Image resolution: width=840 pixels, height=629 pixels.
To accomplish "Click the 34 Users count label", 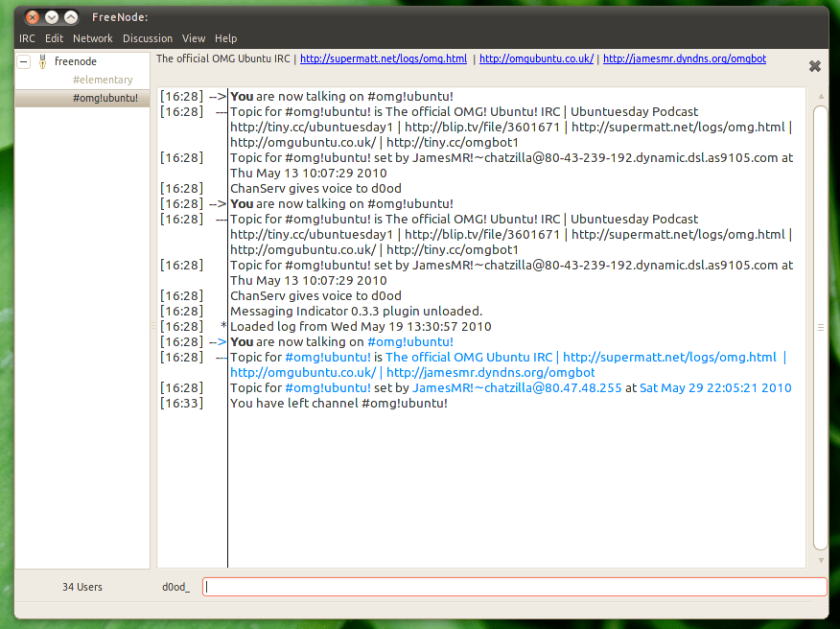I will [82, 587].
